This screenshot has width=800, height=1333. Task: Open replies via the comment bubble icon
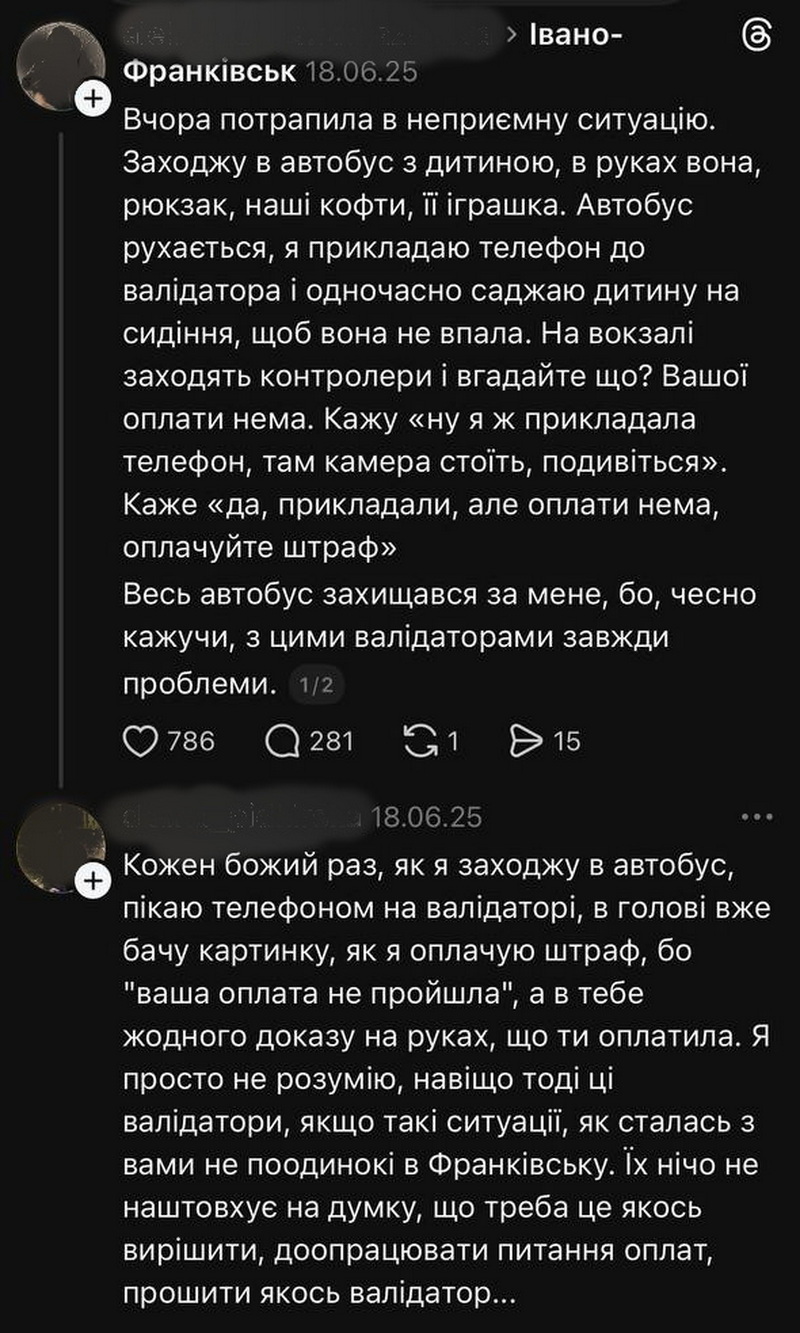[283, 740]
